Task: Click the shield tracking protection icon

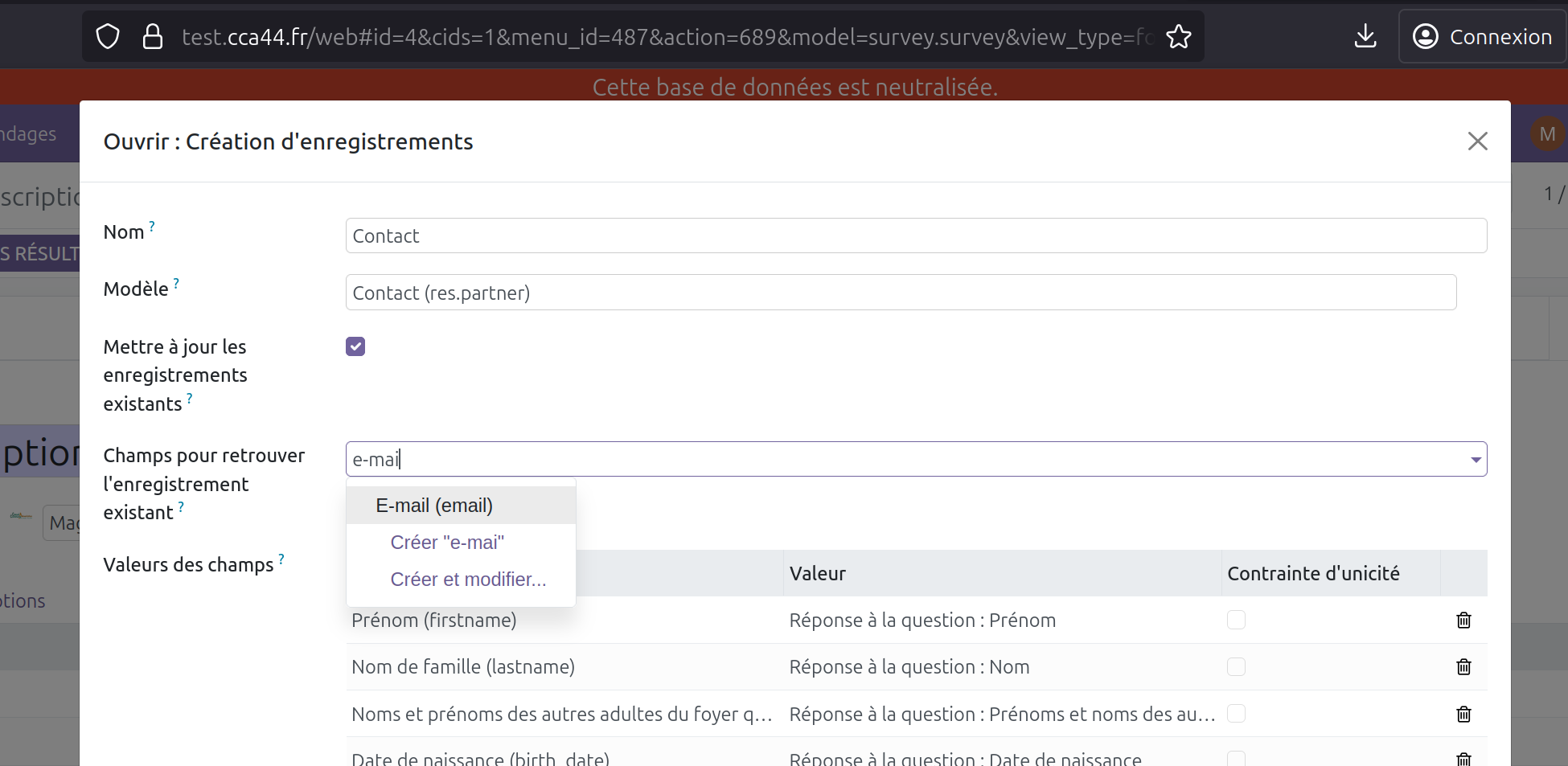Action: 108,37
